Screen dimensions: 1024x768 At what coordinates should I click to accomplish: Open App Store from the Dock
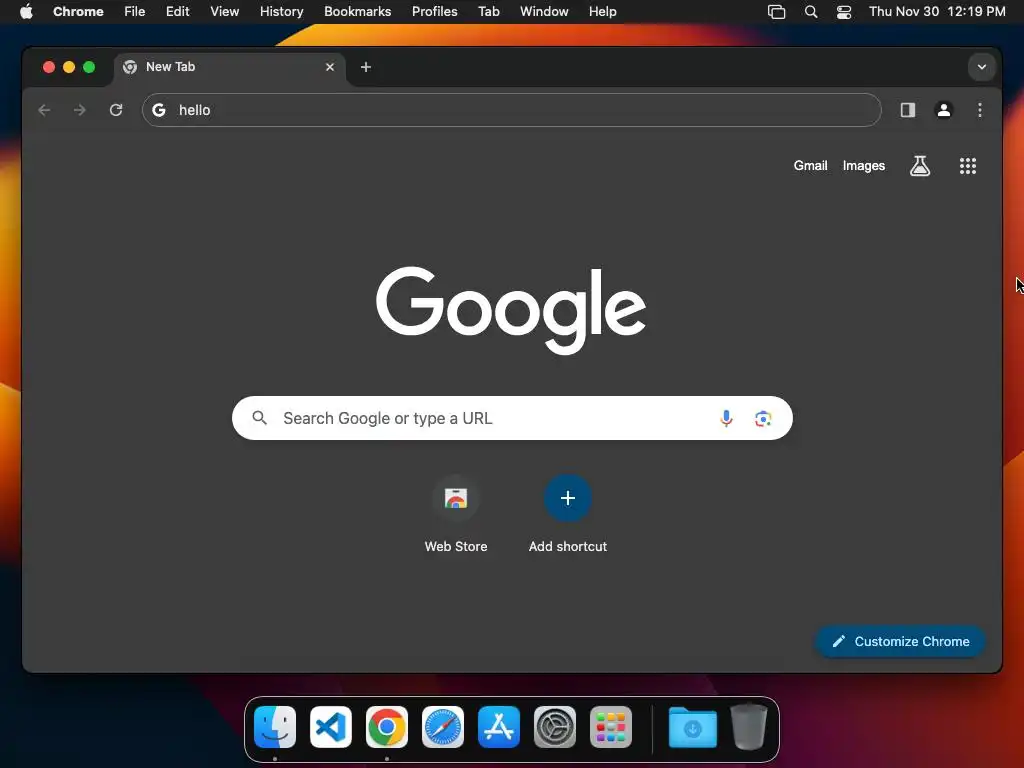coord(499,727)
